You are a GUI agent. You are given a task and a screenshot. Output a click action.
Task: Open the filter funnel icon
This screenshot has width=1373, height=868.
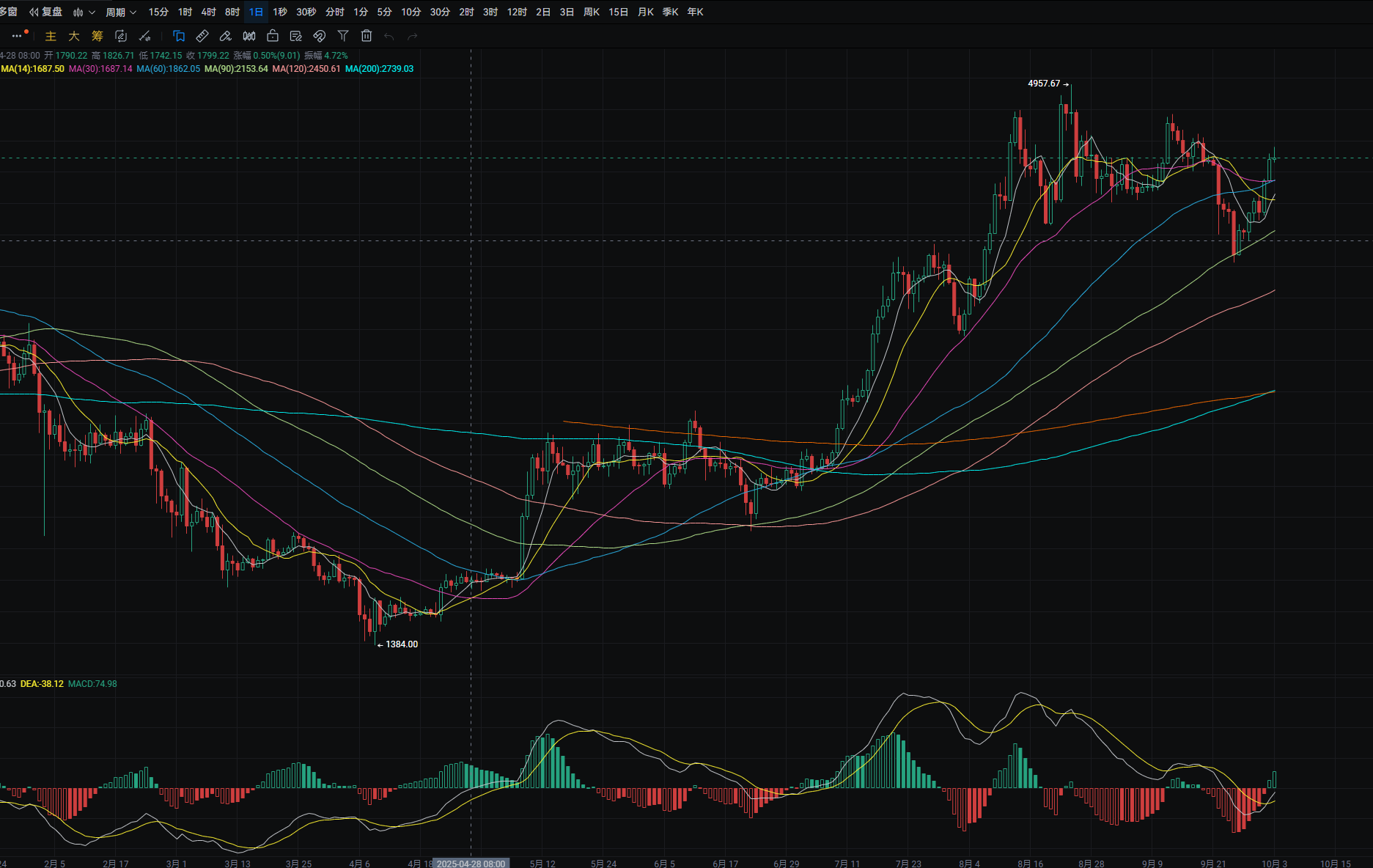pos(343,36)
